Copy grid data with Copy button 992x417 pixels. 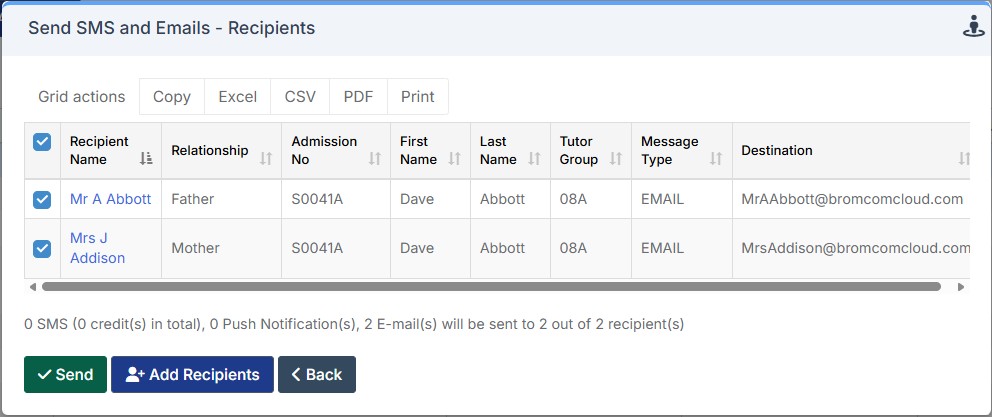click(172, 97)
